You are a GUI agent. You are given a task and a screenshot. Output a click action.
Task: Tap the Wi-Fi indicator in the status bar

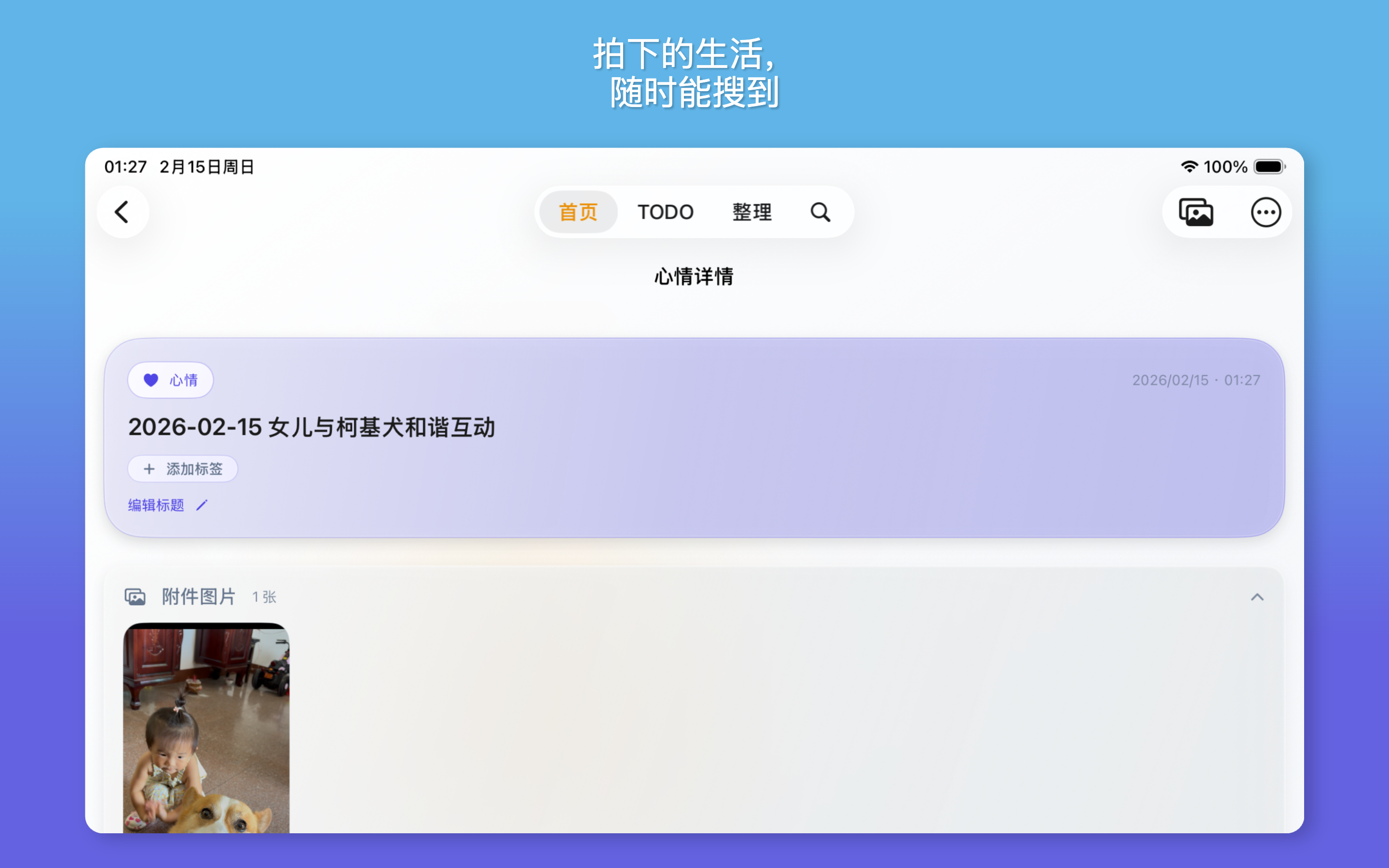(x=1189, y=166)
